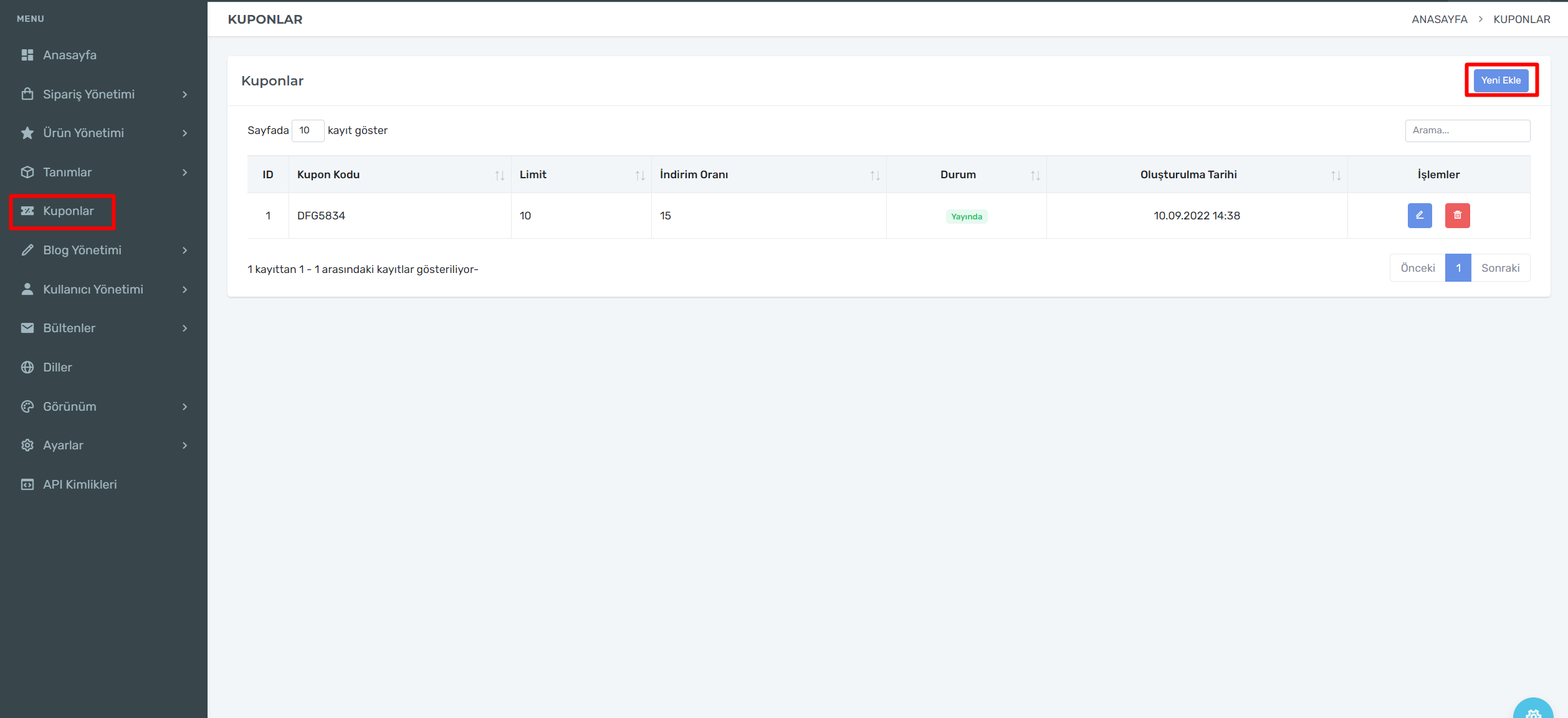The image size is (1568, 718).
Task: Expand the Ürün Yönetimi menu chevron
Action: 184,133
